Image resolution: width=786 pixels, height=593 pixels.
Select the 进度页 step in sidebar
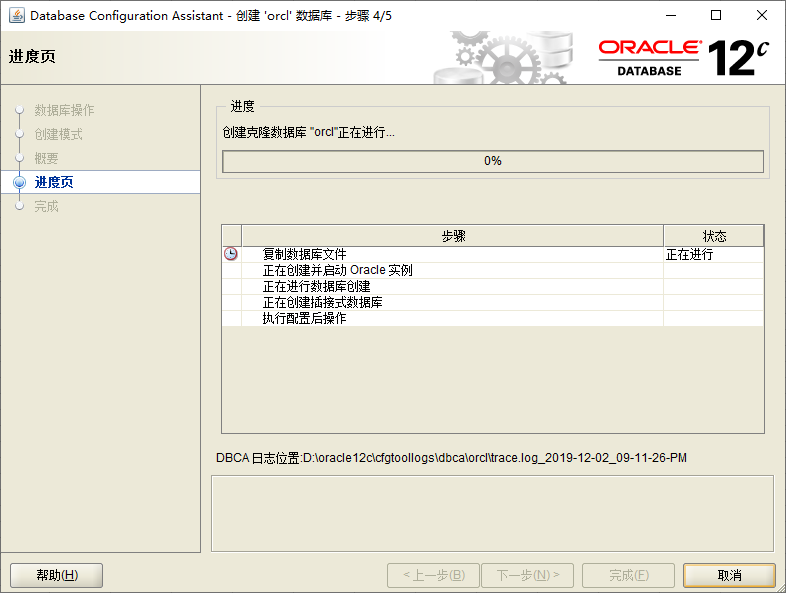[x=54, y=182]
